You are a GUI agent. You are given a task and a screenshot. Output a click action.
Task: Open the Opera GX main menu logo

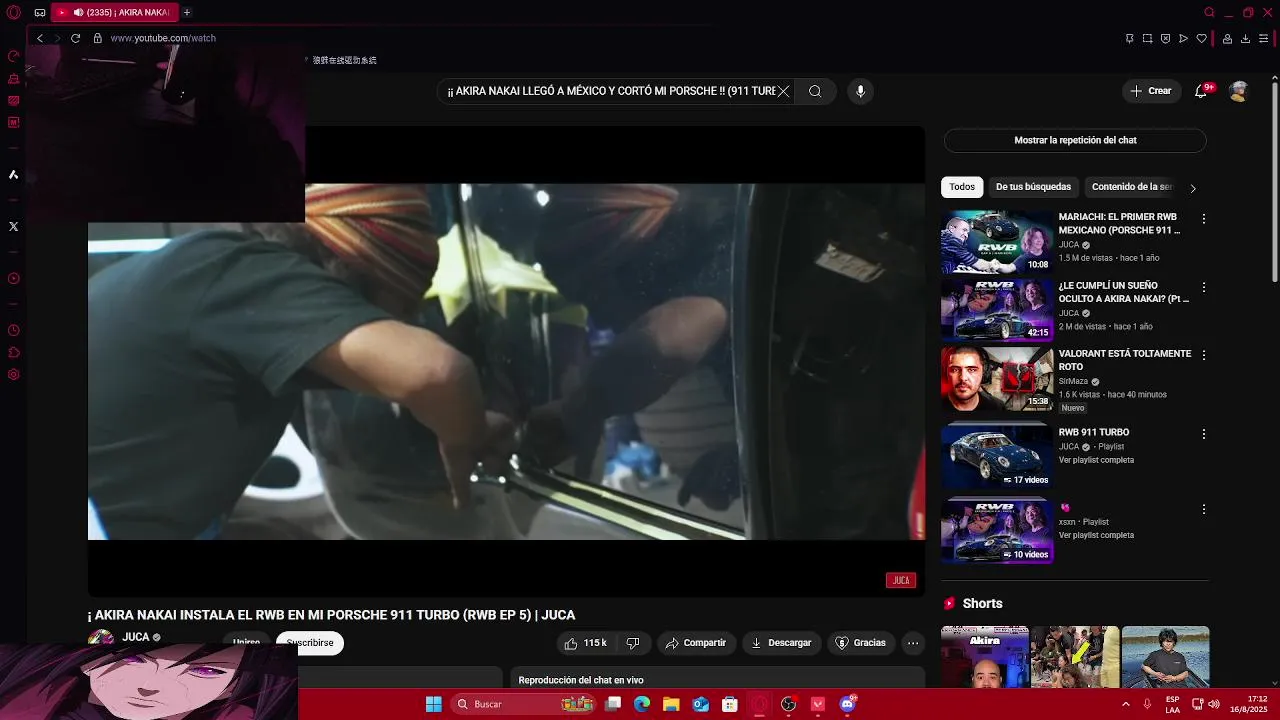(13, 13)
